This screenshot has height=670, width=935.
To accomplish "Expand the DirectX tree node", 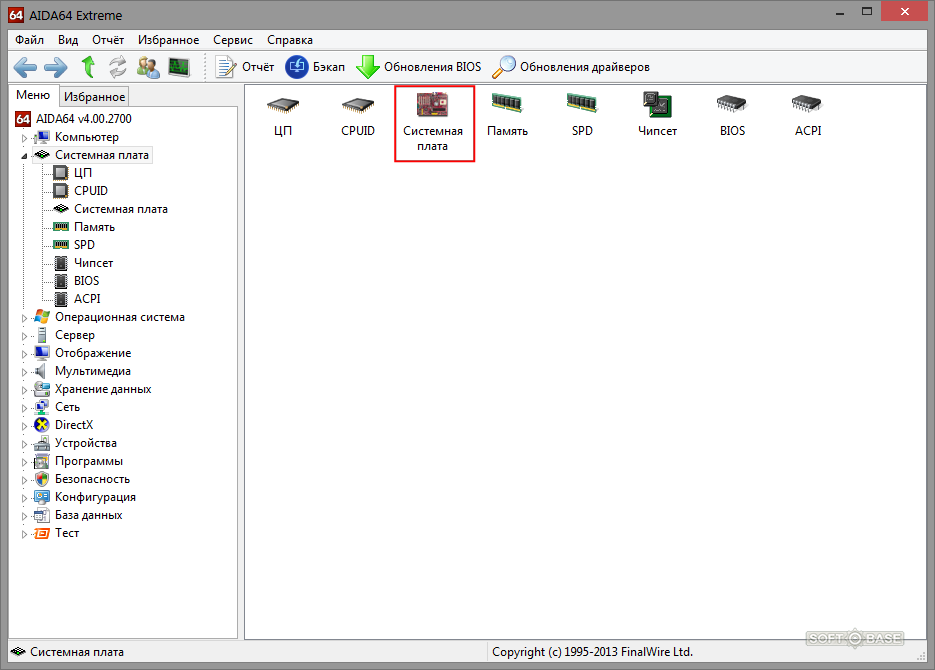I will click(x=24, y=426).
